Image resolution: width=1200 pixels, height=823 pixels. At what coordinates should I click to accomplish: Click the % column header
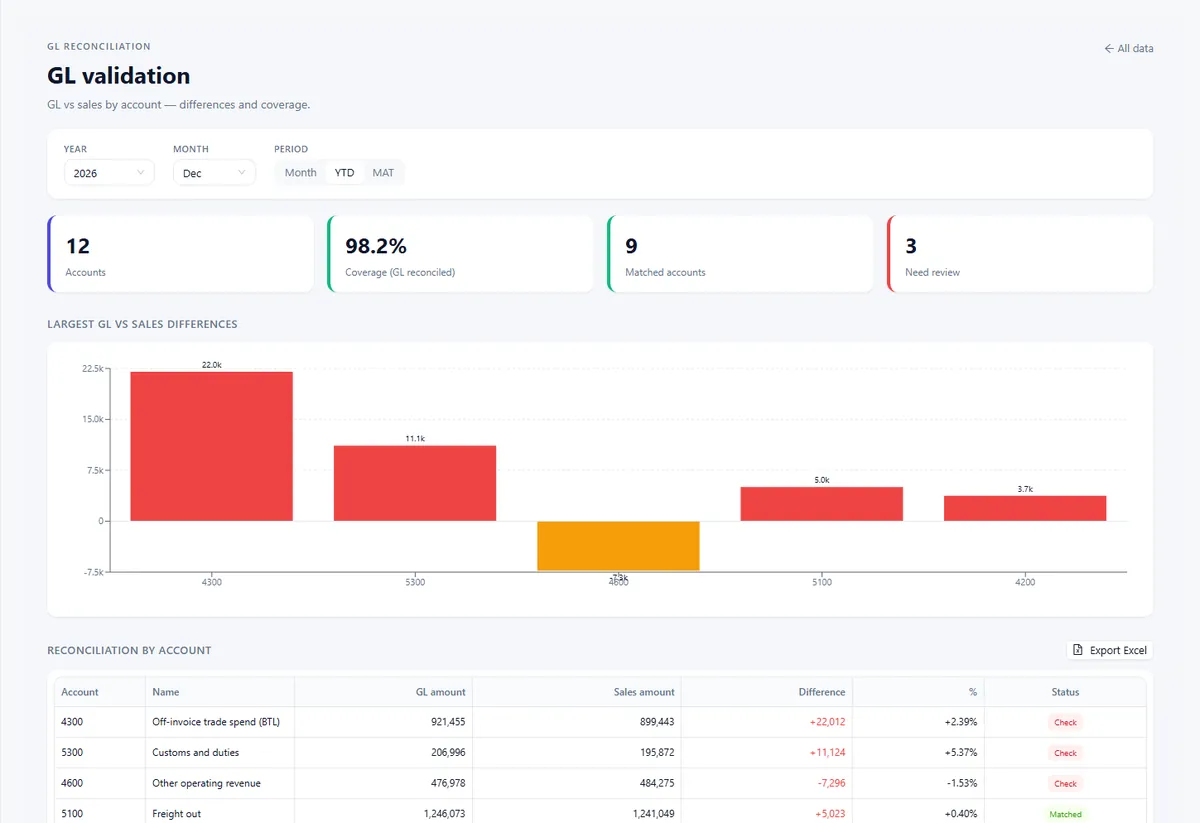[x=918, y=692]
